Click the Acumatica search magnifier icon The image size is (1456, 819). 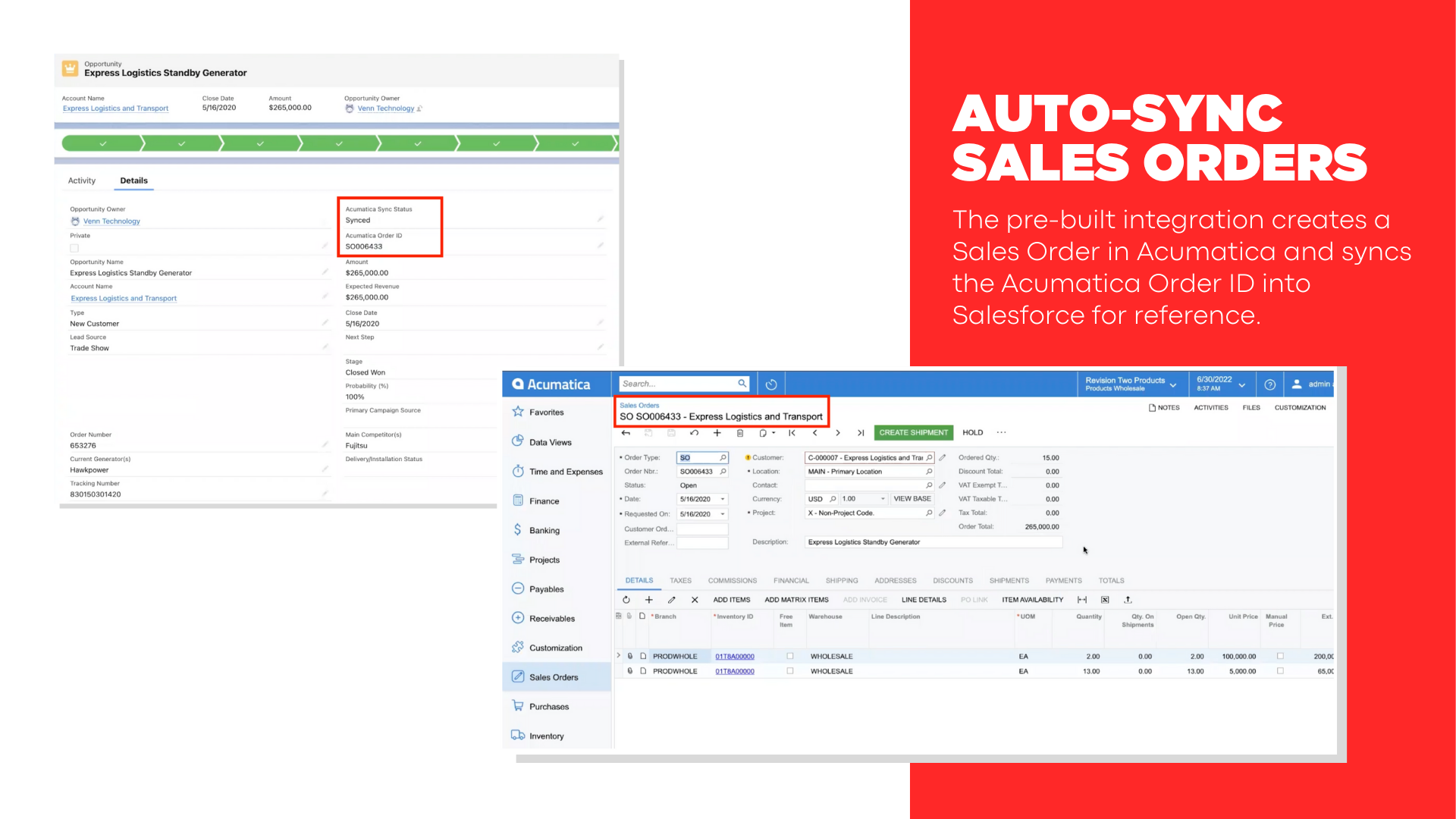coord(742,384)
